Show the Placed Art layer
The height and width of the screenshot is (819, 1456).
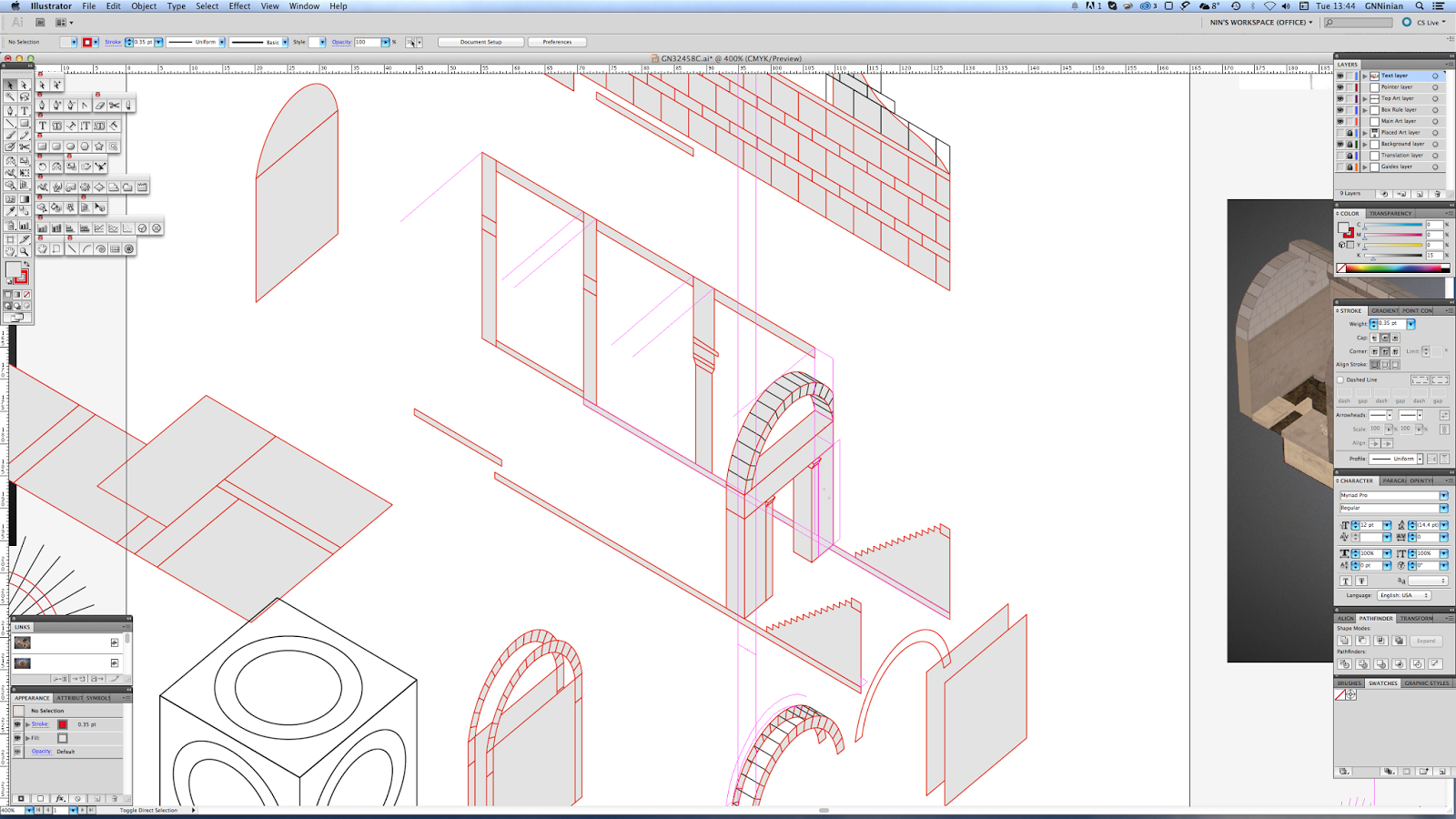pos(1340,133)
